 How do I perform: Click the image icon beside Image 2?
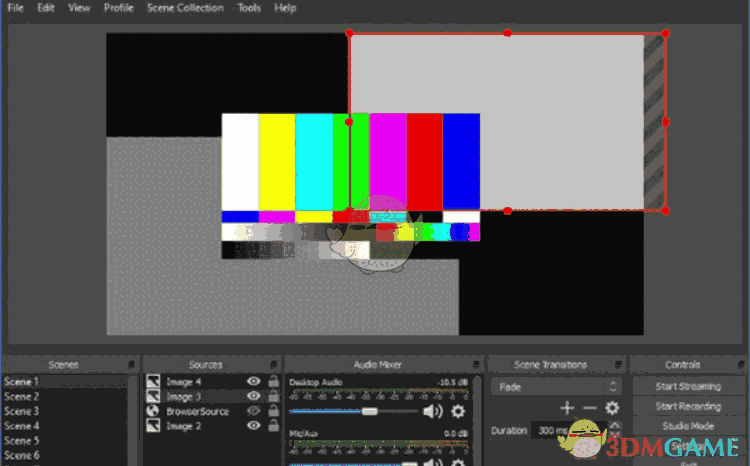[x=153, y=425]
